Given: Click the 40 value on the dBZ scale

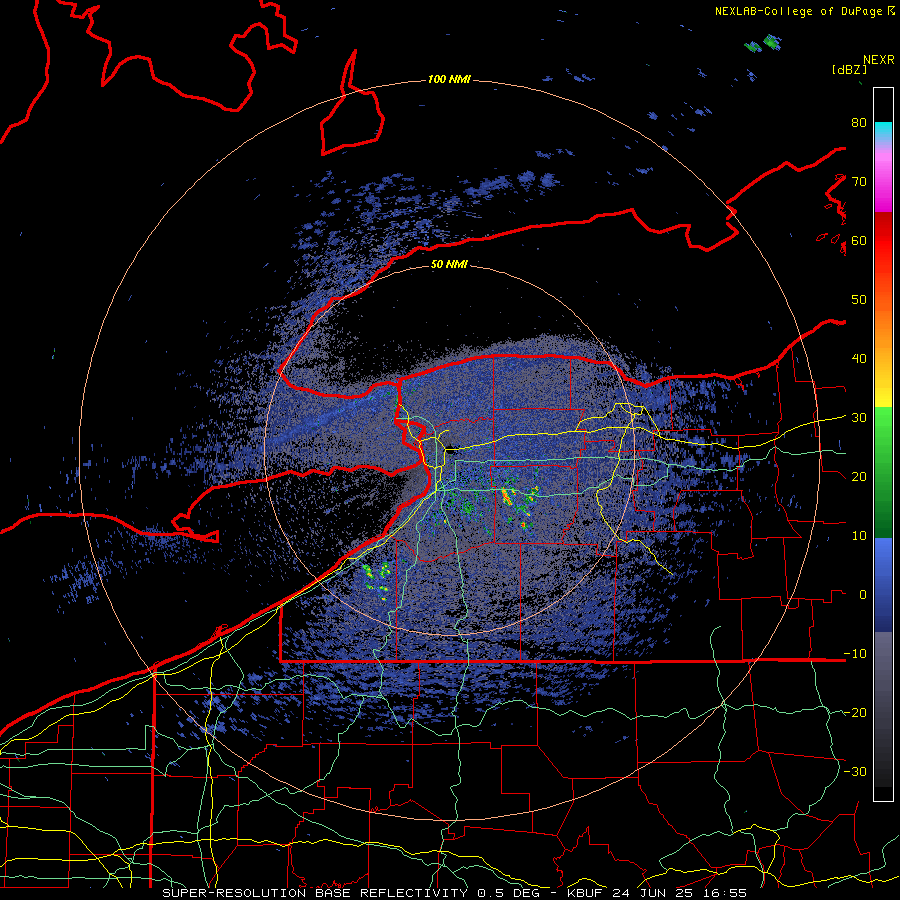Looking at the screenshot, I should tap(859, 359).
